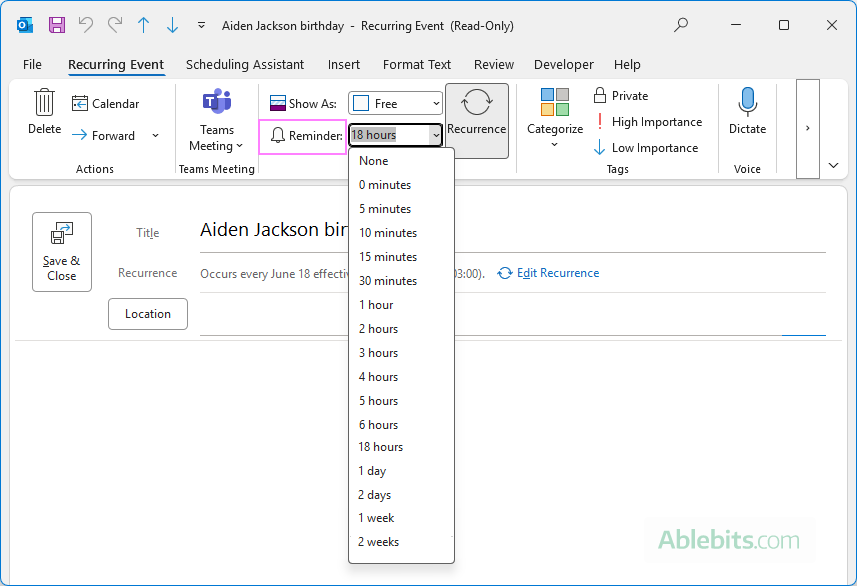Image resolution: width=857 pixels, height=586 pixels.
Task: Click the Location button
Action: (148, 314)
